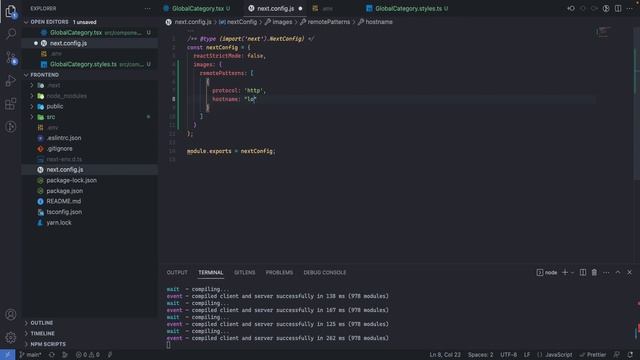The height and width of the screenshot is (360, 640).
Task: Open the editor more actions ellipsis
Action: pos(630,9)
